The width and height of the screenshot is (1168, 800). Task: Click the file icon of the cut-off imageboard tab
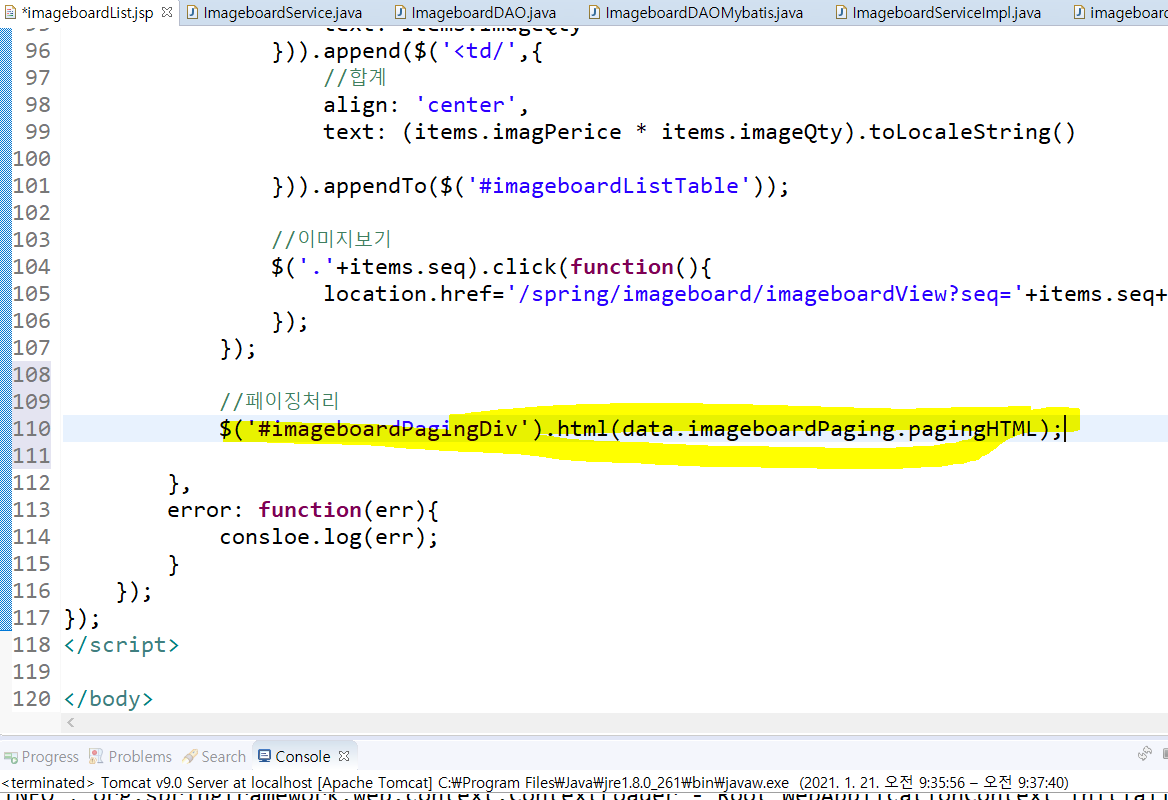(1079, 13)
